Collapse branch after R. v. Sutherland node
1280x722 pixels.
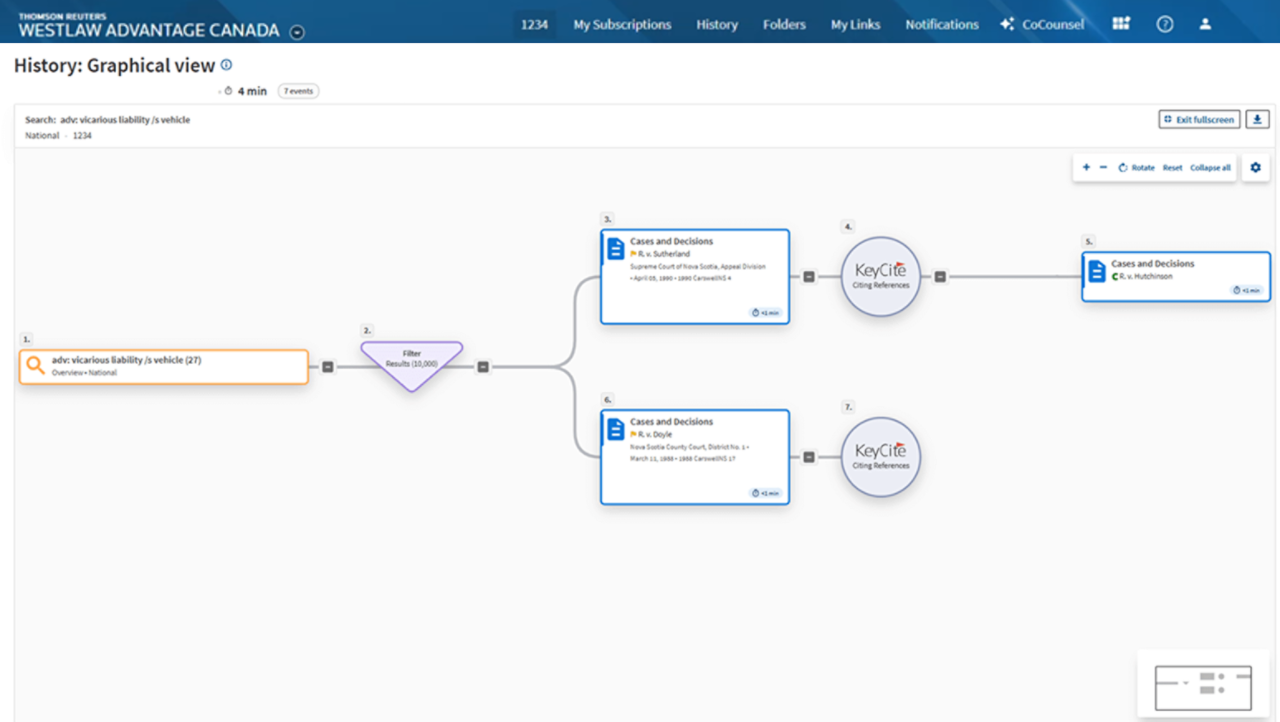pos(809,277)
